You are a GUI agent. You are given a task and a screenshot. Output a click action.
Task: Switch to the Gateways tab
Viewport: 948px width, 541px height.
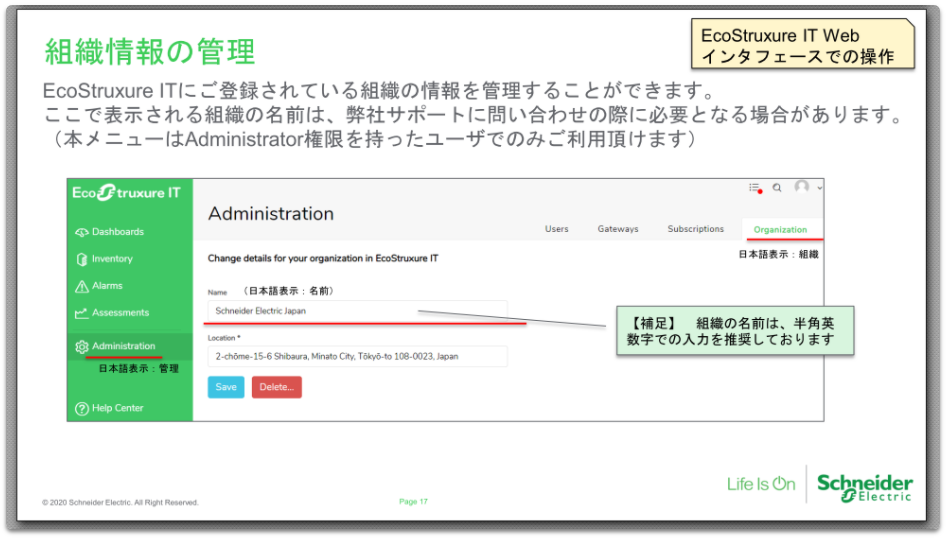pyautogui.click(x=618, y=229)
